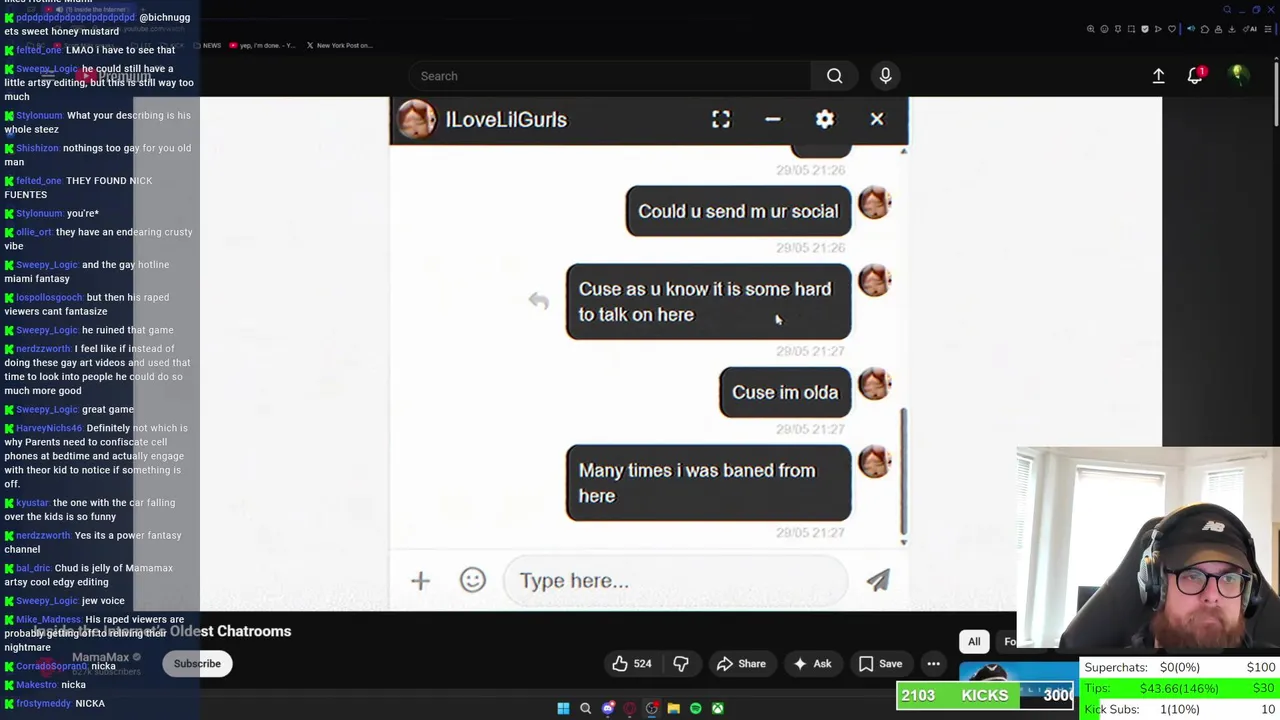
Task: Click browser shield ad-blocker icon
Action: tap(1145, 29)
